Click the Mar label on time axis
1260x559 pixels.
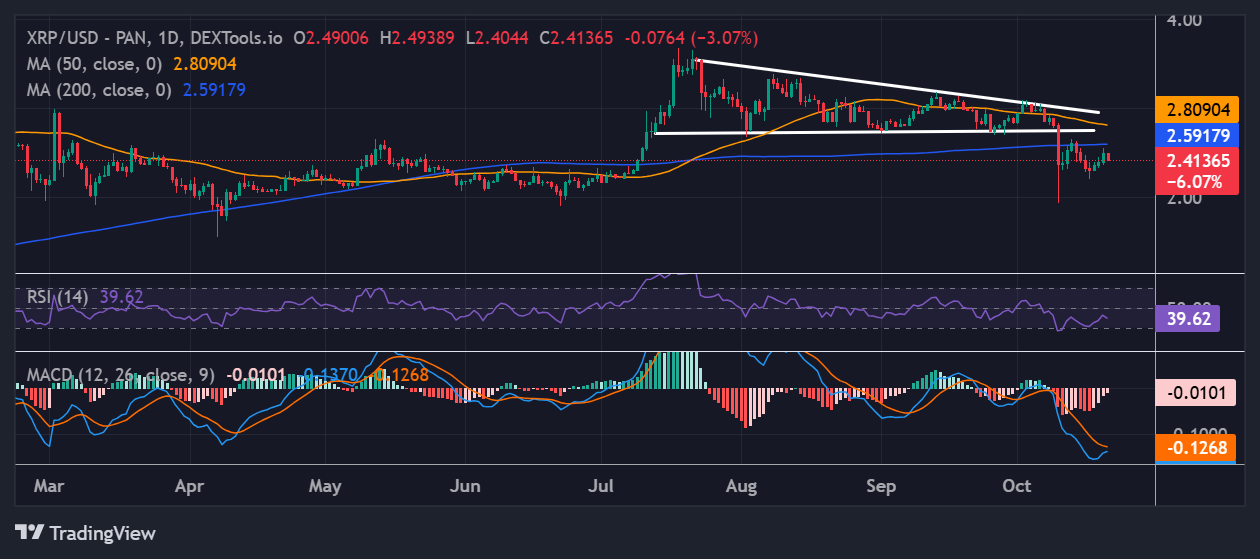tap(47, 486)
